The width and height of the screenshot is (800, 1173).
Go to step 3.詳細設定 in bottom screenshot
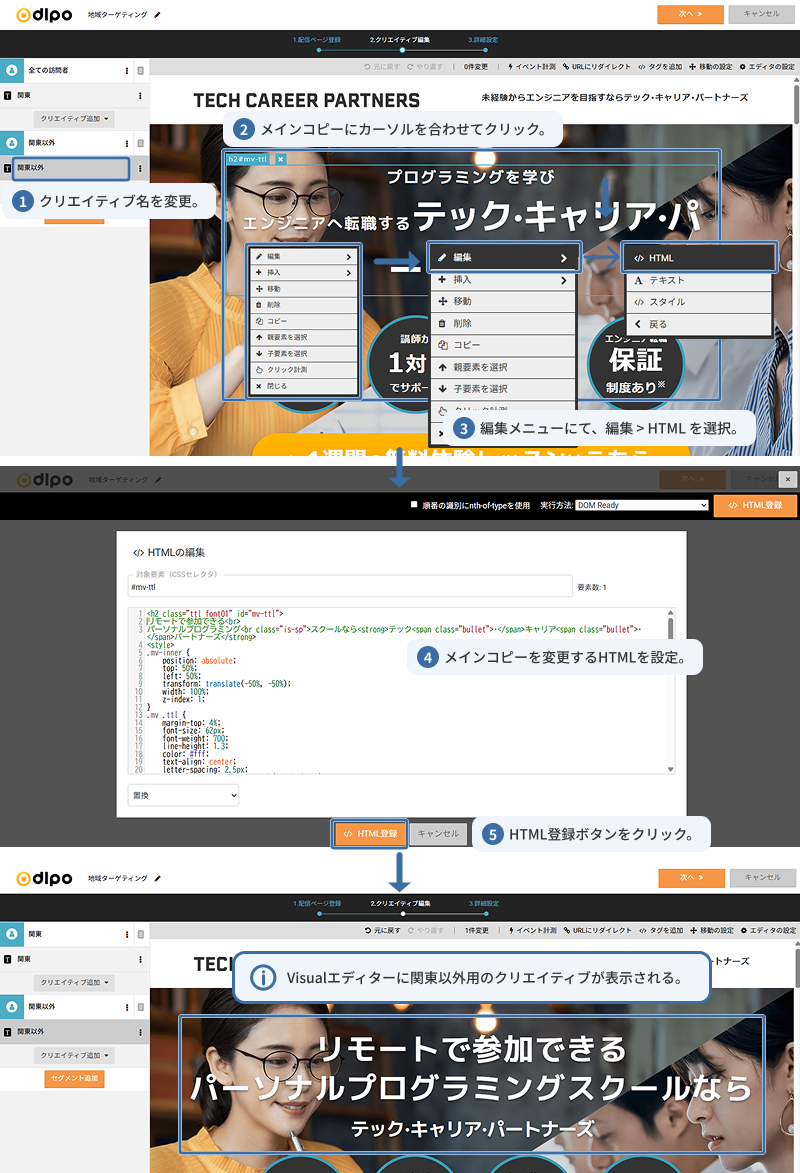(484, 904)
